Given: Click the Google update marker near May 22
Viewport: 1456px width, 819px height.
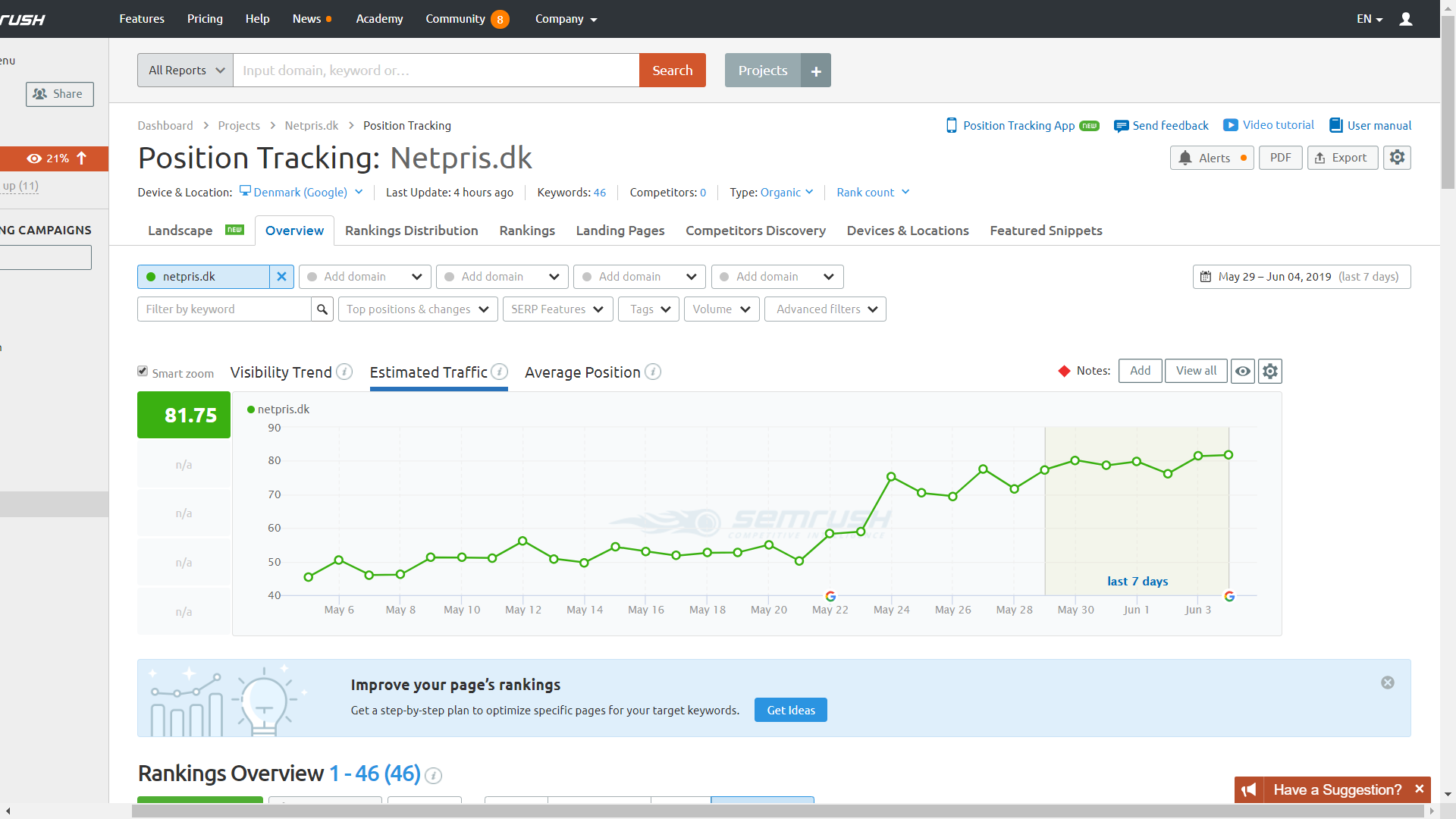Looking at the screenshot, I should [830, 597].
